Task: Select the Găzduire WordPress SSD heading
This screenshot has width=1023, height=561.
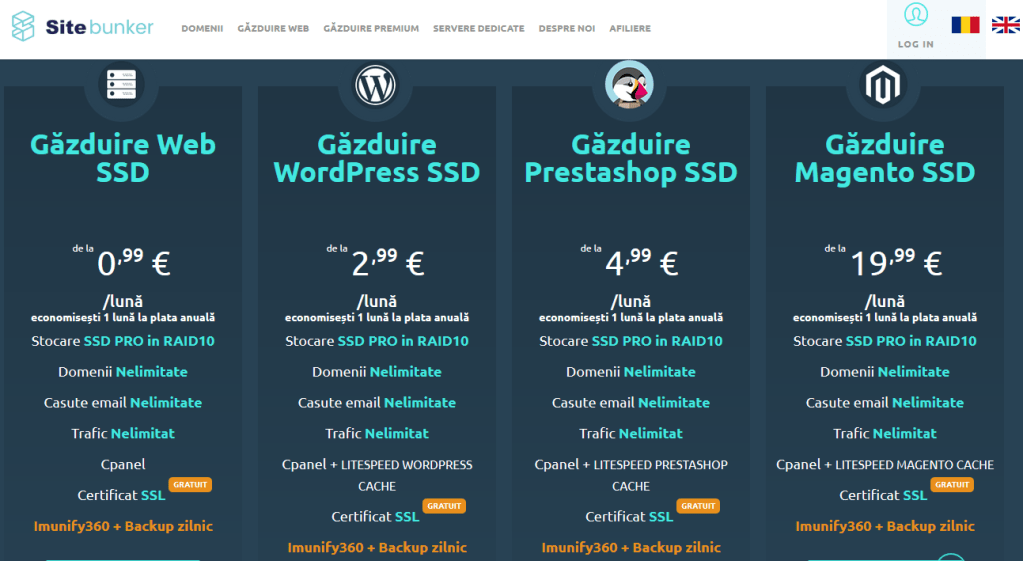Action: 377,158
